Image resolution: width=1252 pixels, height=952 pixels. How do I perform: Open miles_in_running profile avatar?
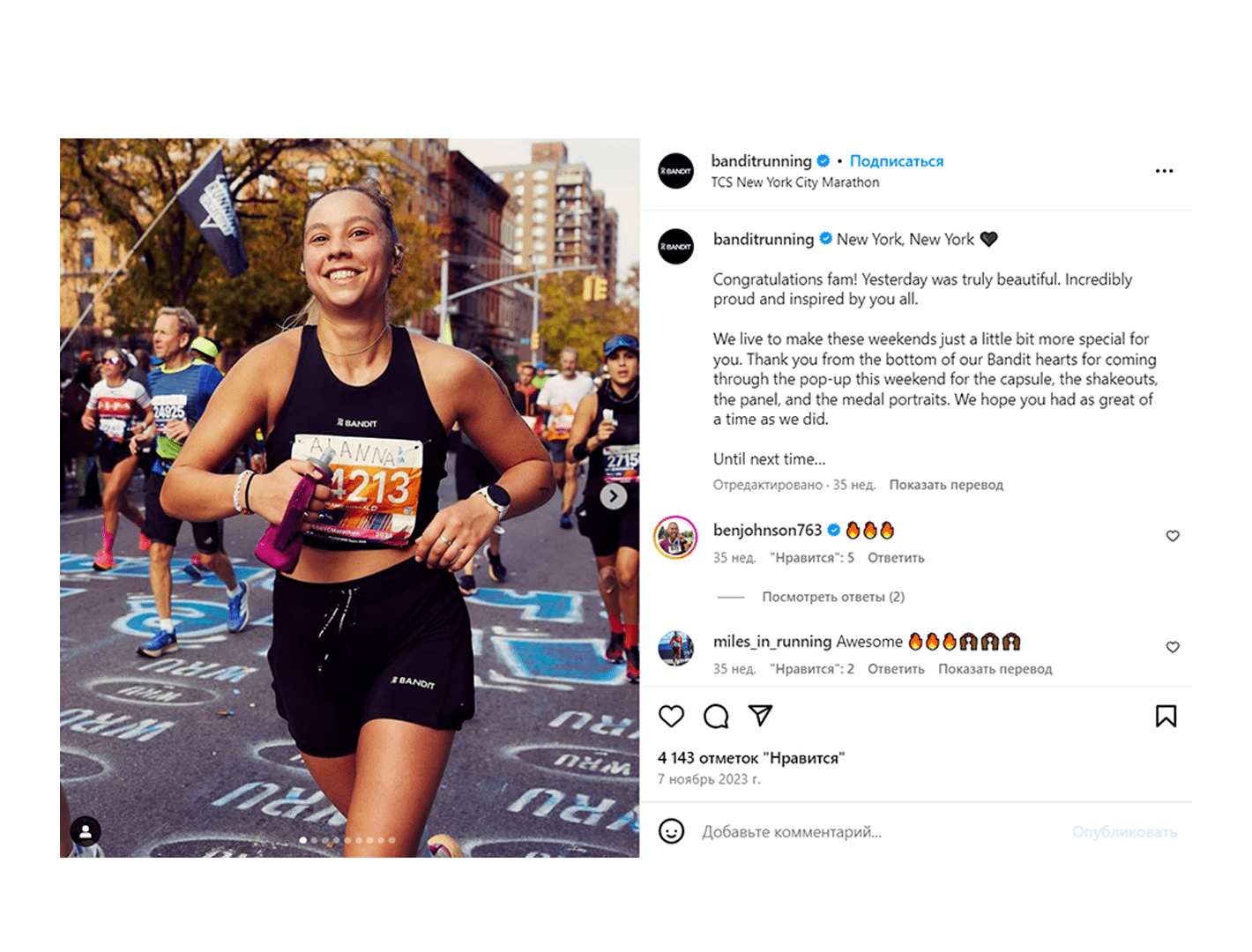[x=675, y=648]
